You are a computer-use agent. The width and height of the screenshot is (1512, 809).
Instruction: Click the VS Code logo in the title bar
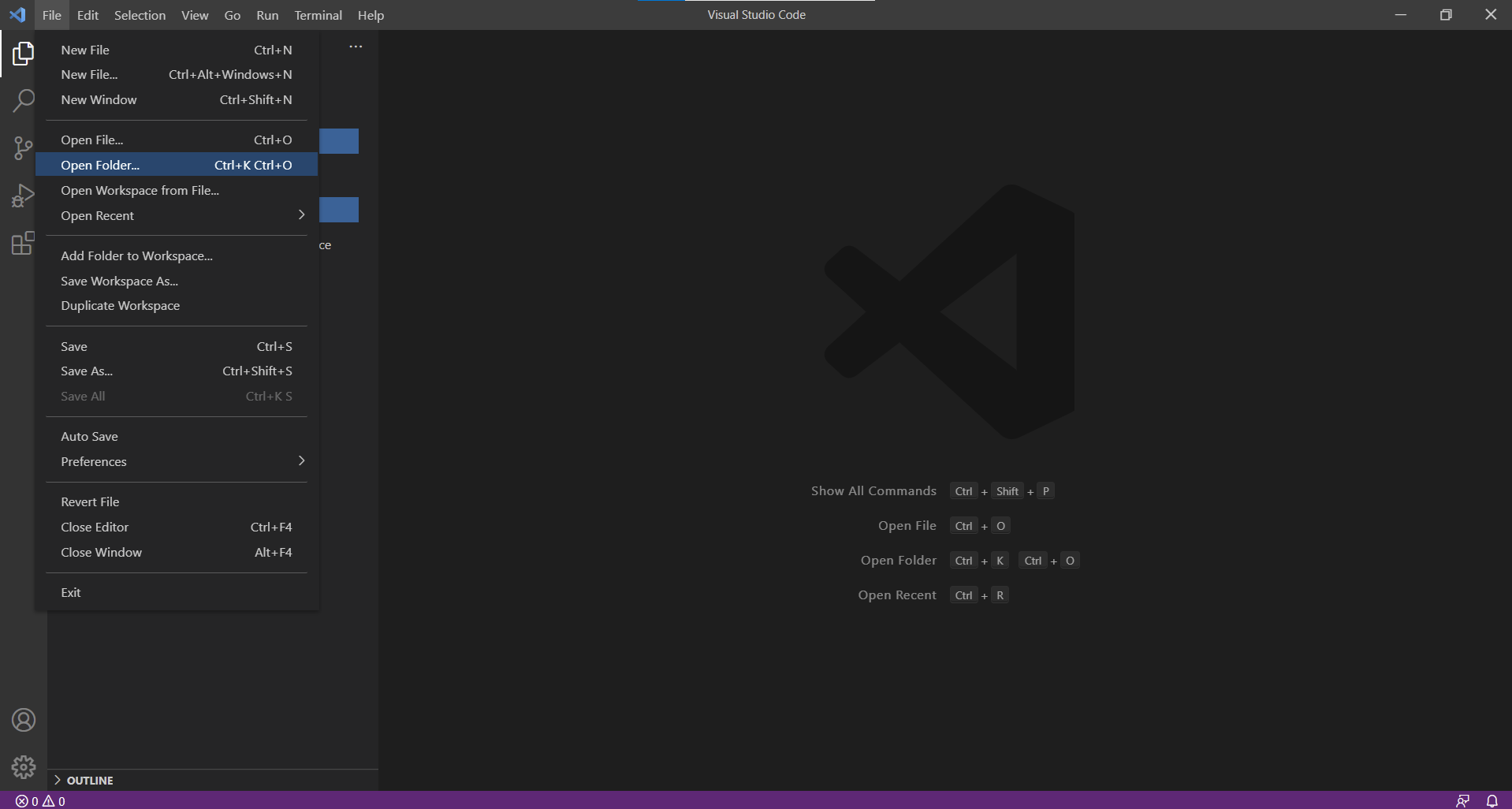click(x=17, y=15)
